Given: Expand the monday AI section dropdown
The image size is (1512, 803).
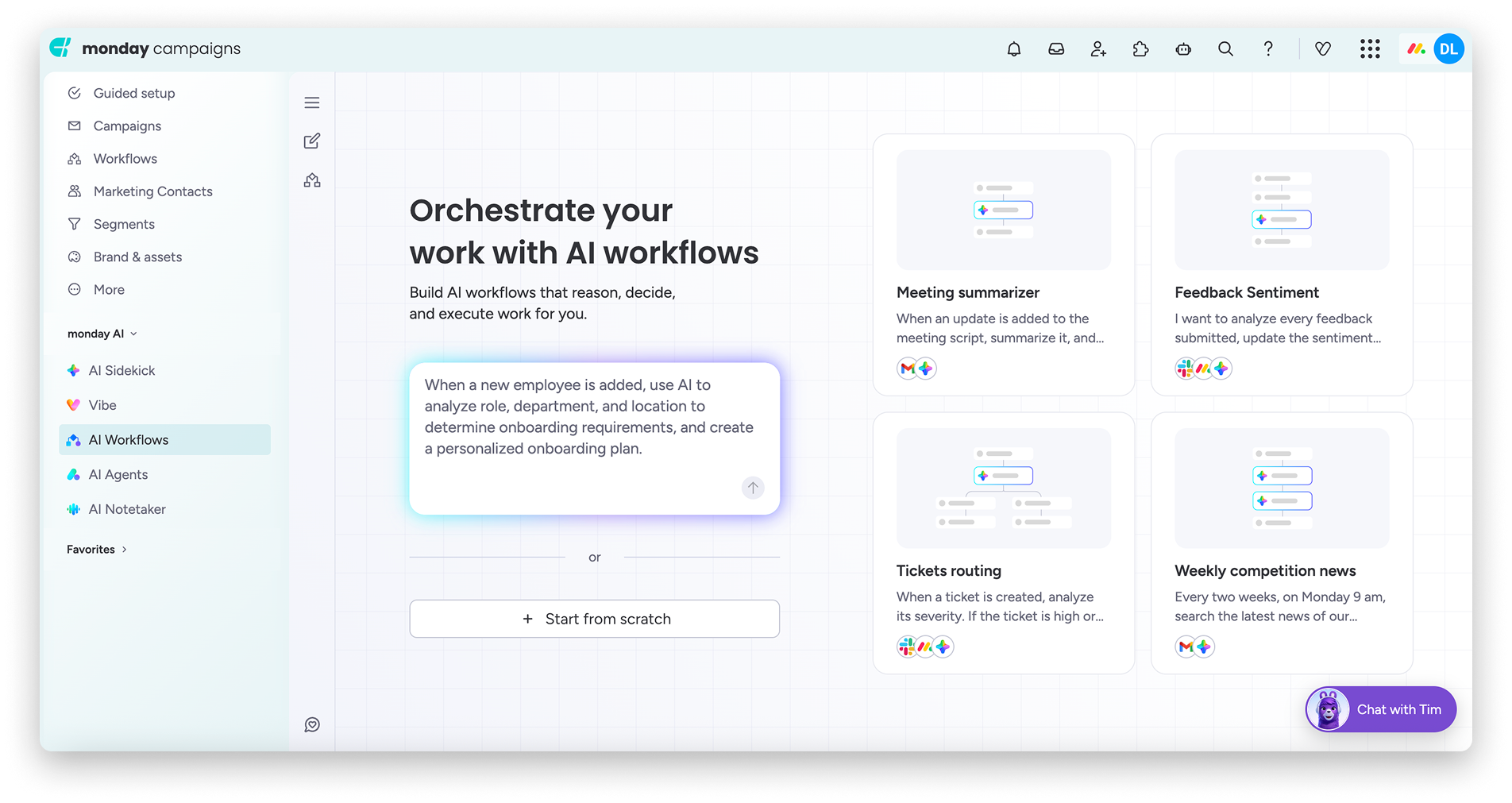Looking at the screenshot, I should (x=102, y=334).
